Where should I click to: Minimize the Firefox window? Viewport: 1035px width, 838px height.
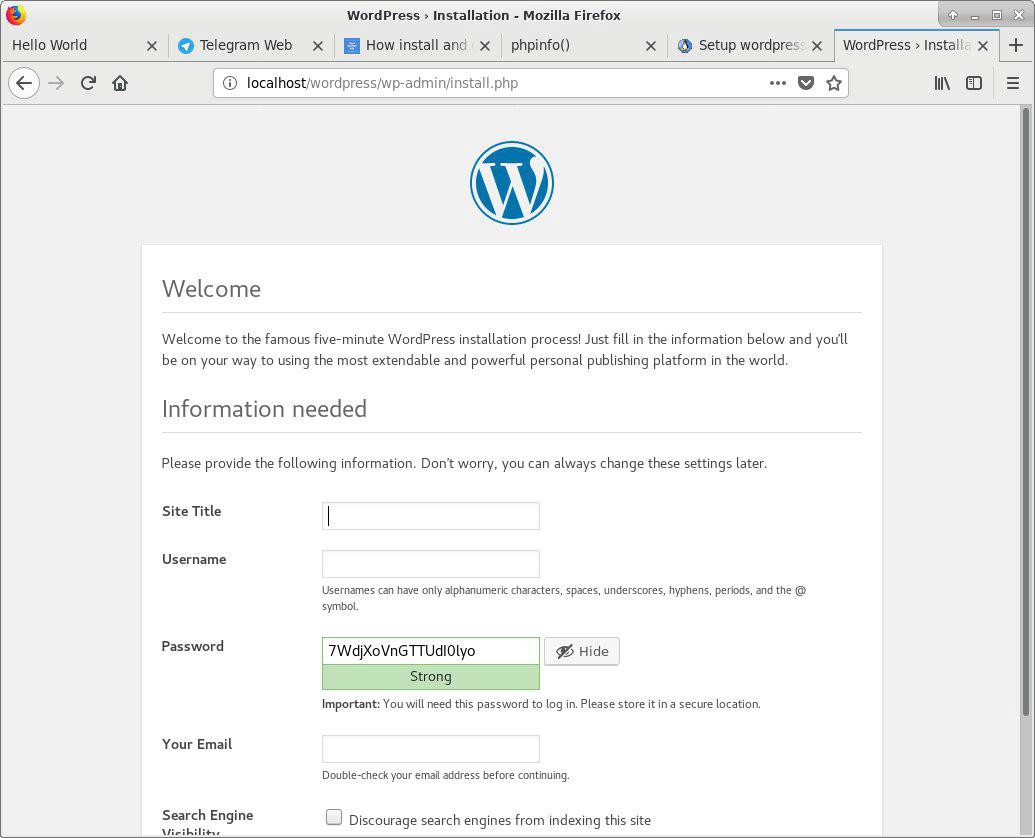pos(975,15)
